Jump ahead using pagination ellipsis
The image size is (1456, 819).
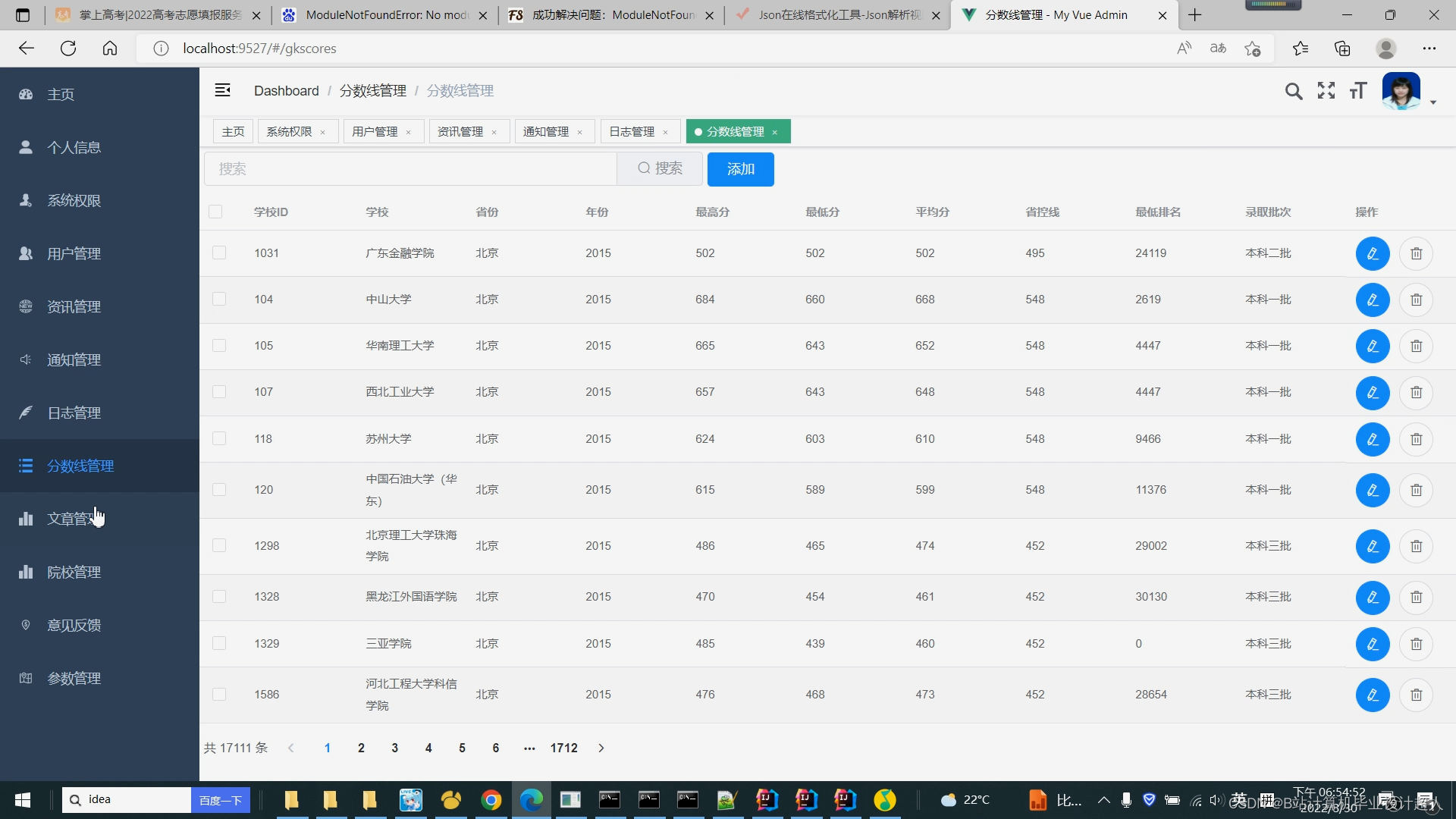(x=529, y=748)
